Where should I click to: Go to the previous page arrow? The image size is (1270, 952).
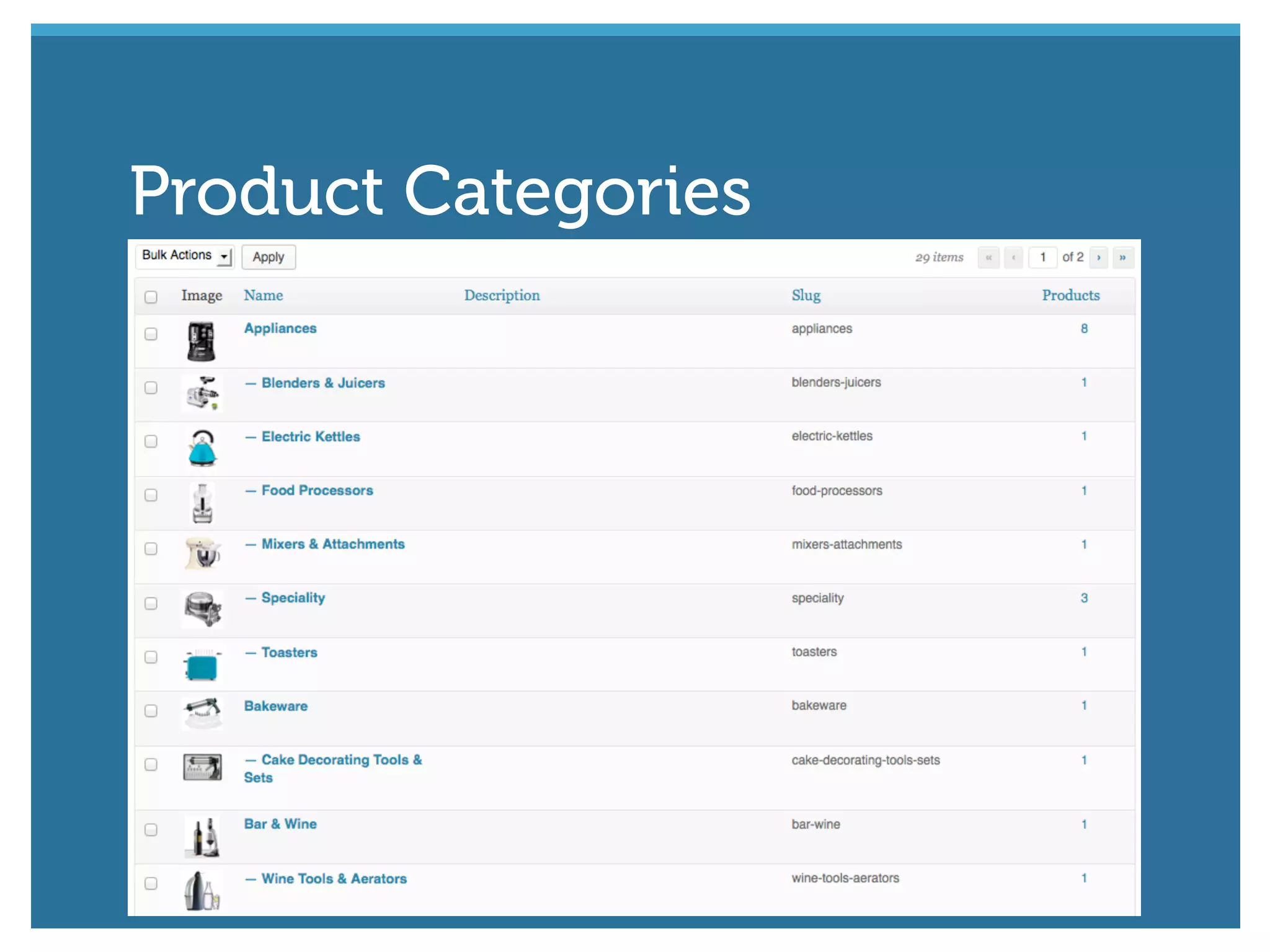tap(1013, 257)
